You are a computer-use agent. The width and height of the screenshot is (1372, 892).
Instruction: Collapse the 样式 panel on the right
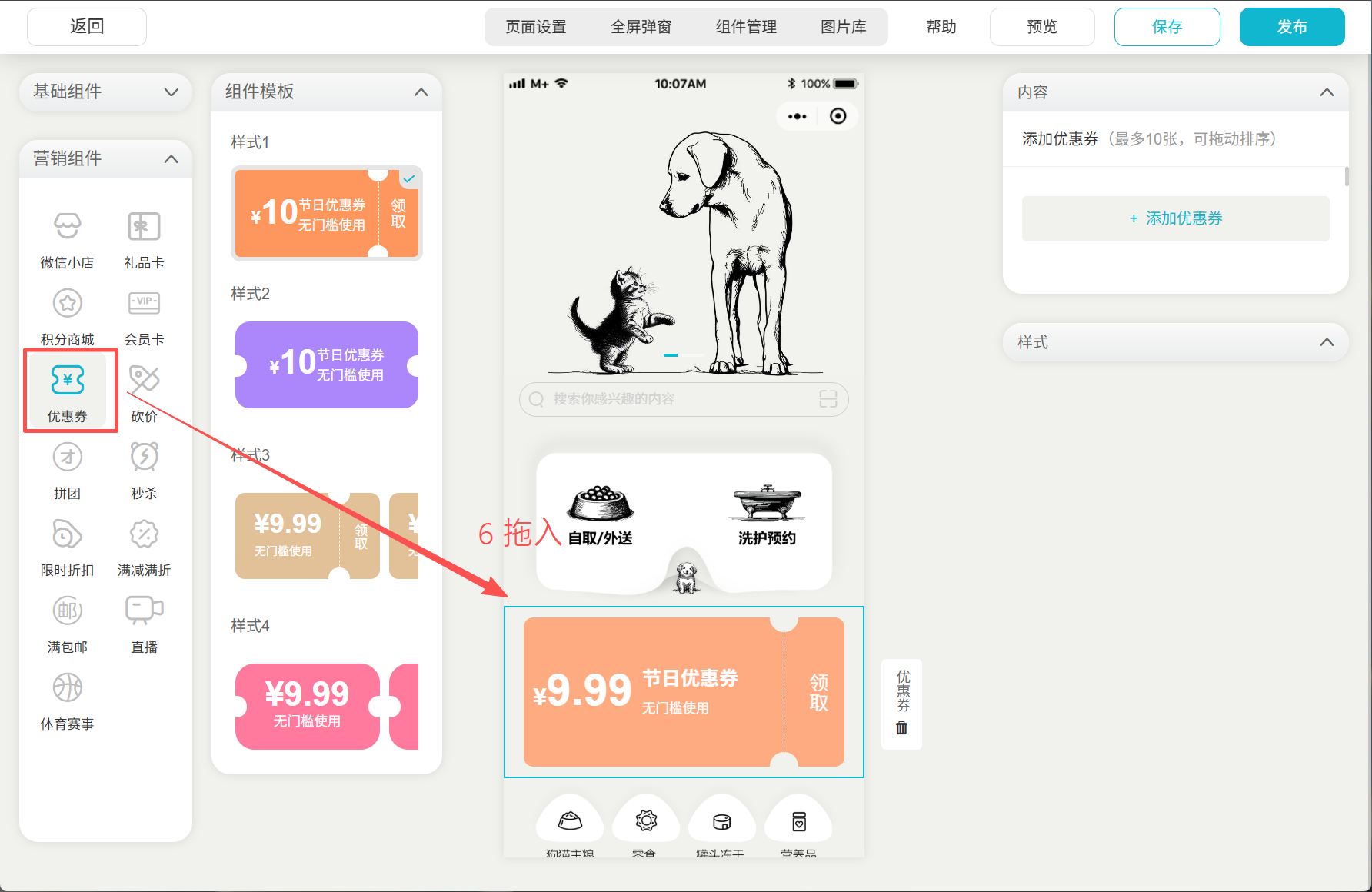click(1326, 342)
